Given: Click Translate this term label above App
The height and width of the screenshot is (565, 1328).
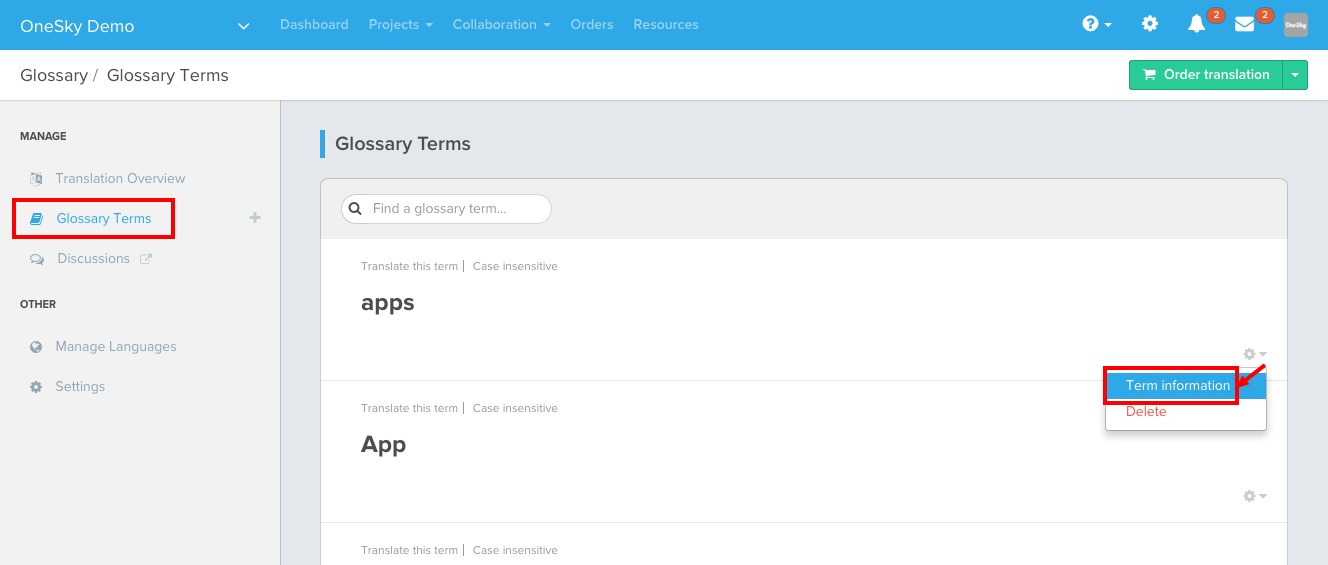Looking at the screenshot, I should click(409, 408).
